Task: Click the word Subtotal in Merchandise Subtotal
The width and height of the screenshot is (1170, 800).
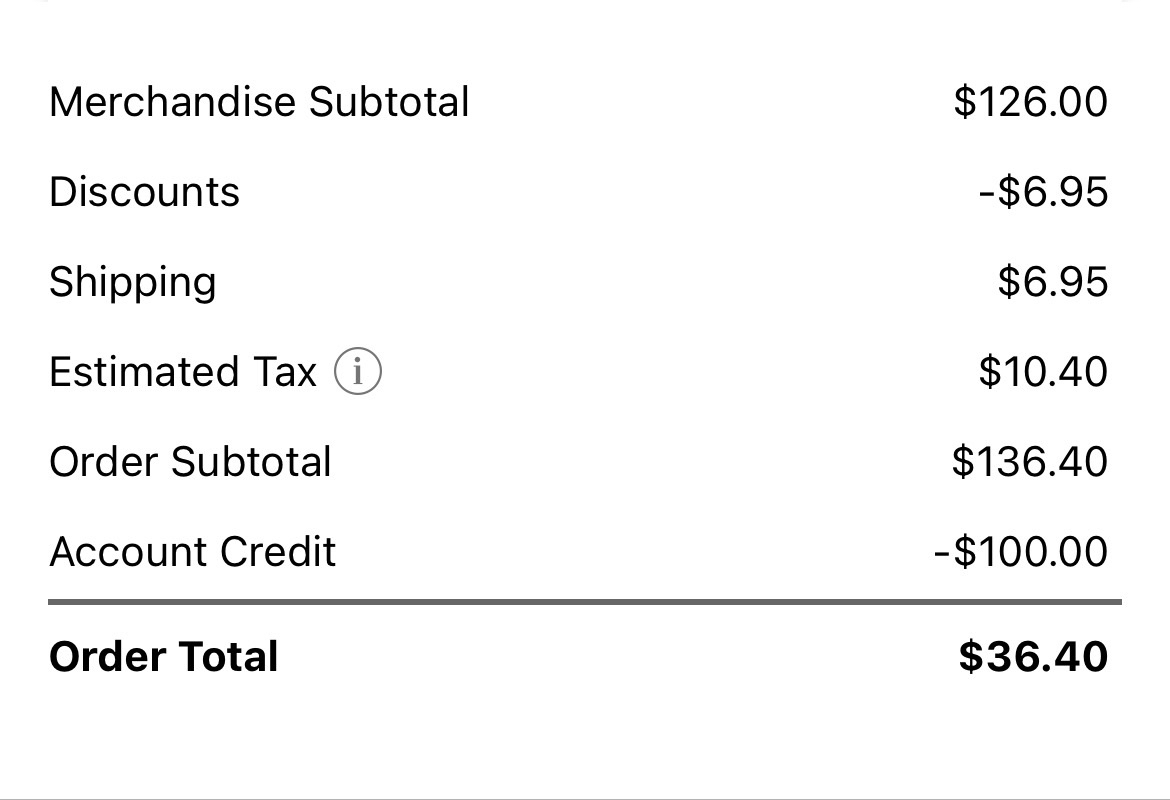Action: pyautogui.click(x=389, y=101)
